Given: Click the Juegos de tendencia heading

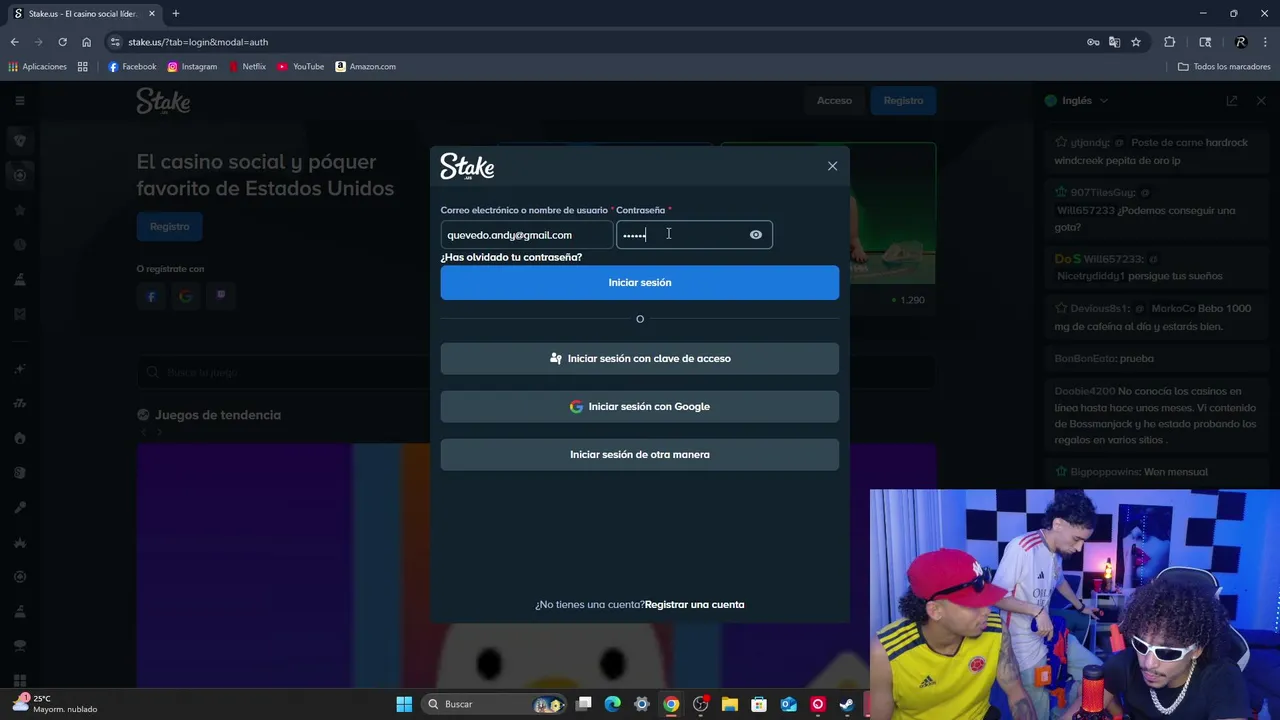Looking at the screenshot, I should (218, 415).
